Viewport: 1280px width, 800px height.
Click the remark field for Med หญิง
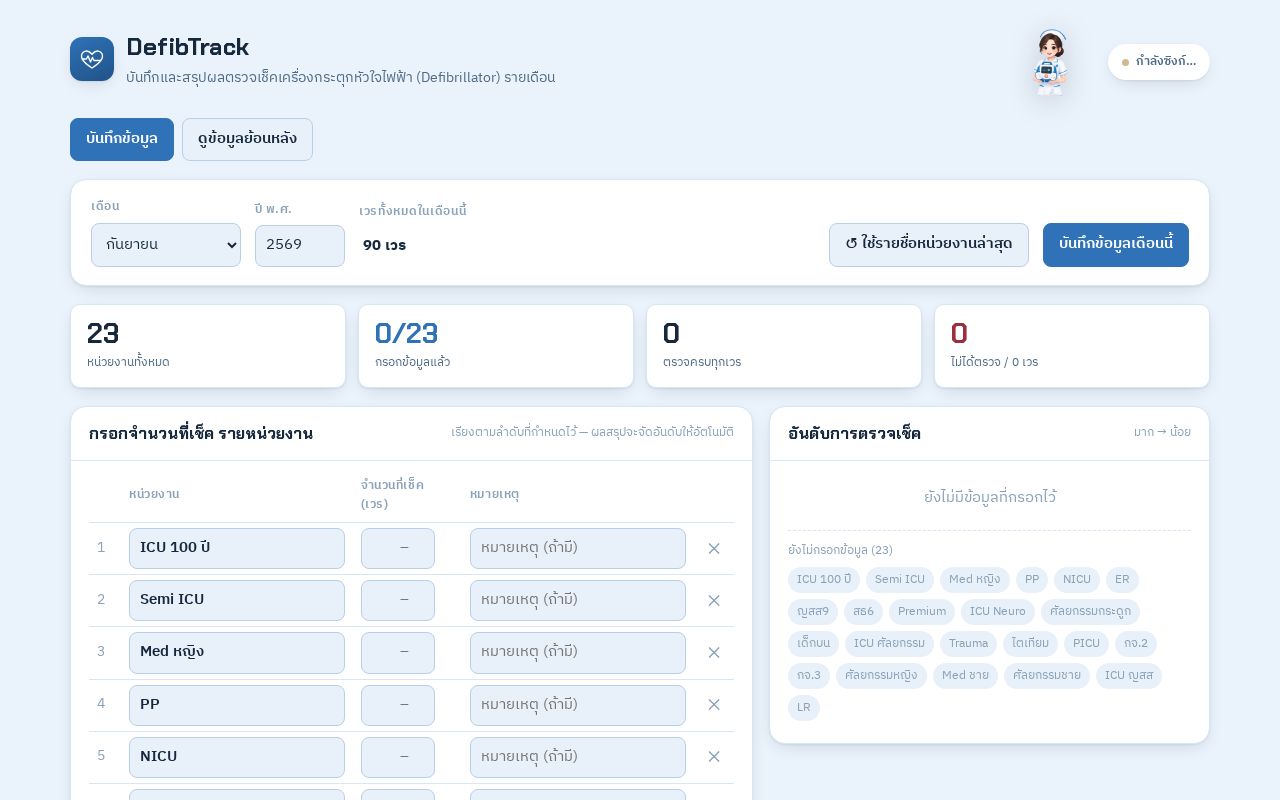point(578,652)
